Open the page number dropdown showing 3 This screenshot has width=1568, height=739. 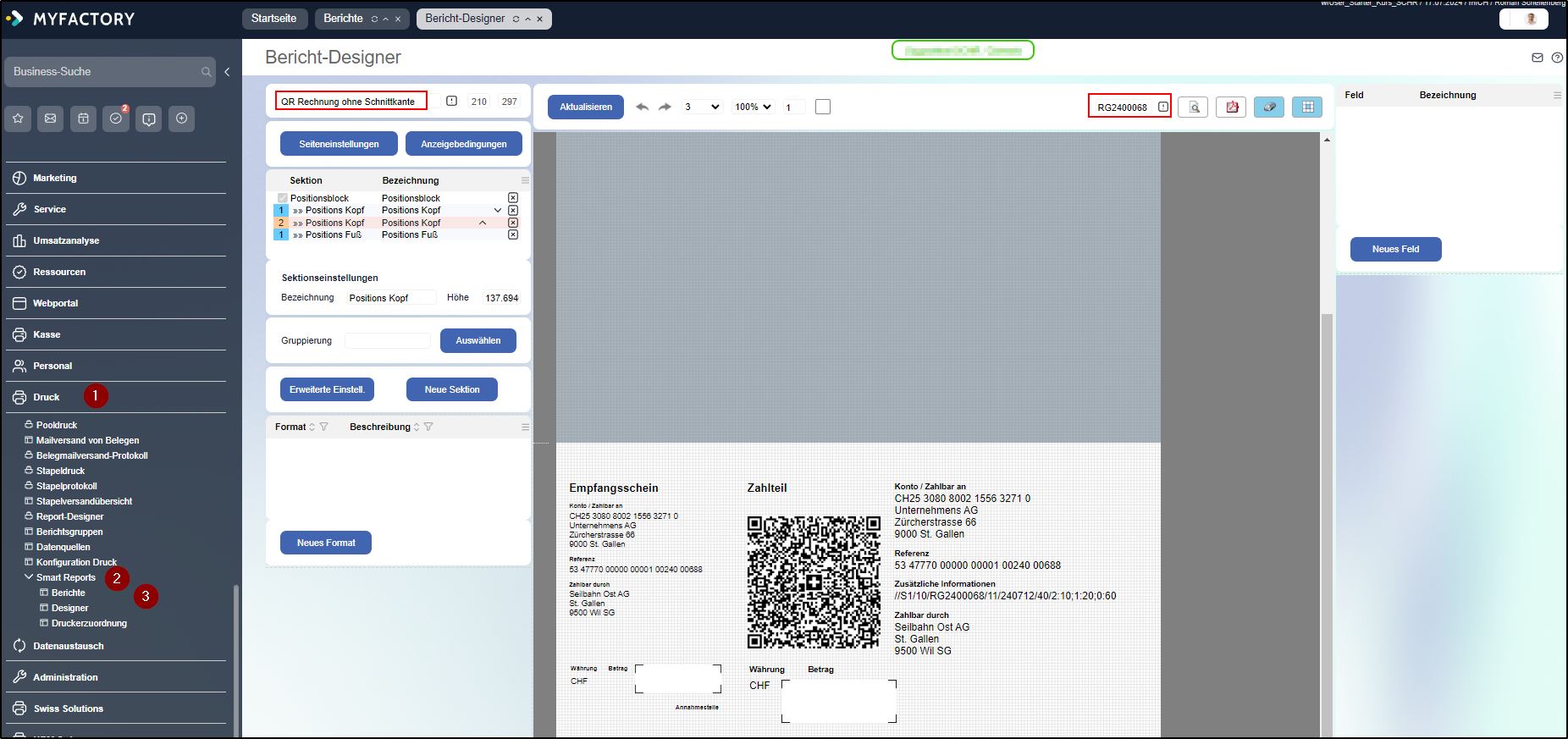tap(702, 107)
